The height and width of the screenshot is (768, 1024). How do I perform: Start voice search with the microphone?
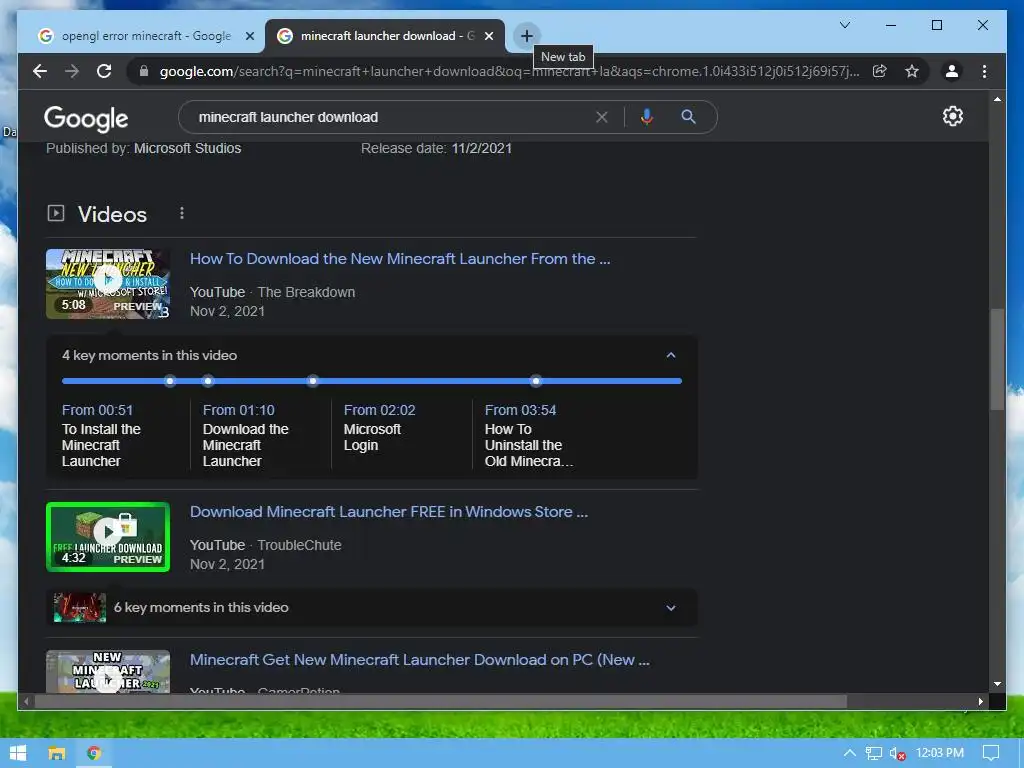click(x=647, y=117)
